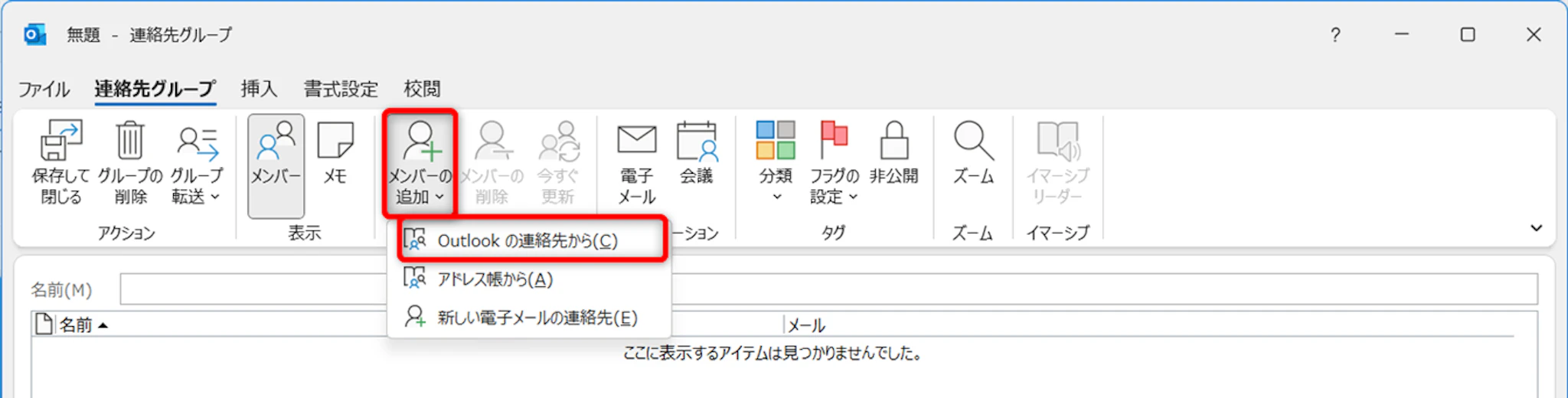The height and width of the screenshot is (398, 1568).
Task: Collapse ribbon with chevron at right edge
Action: 1536,228
